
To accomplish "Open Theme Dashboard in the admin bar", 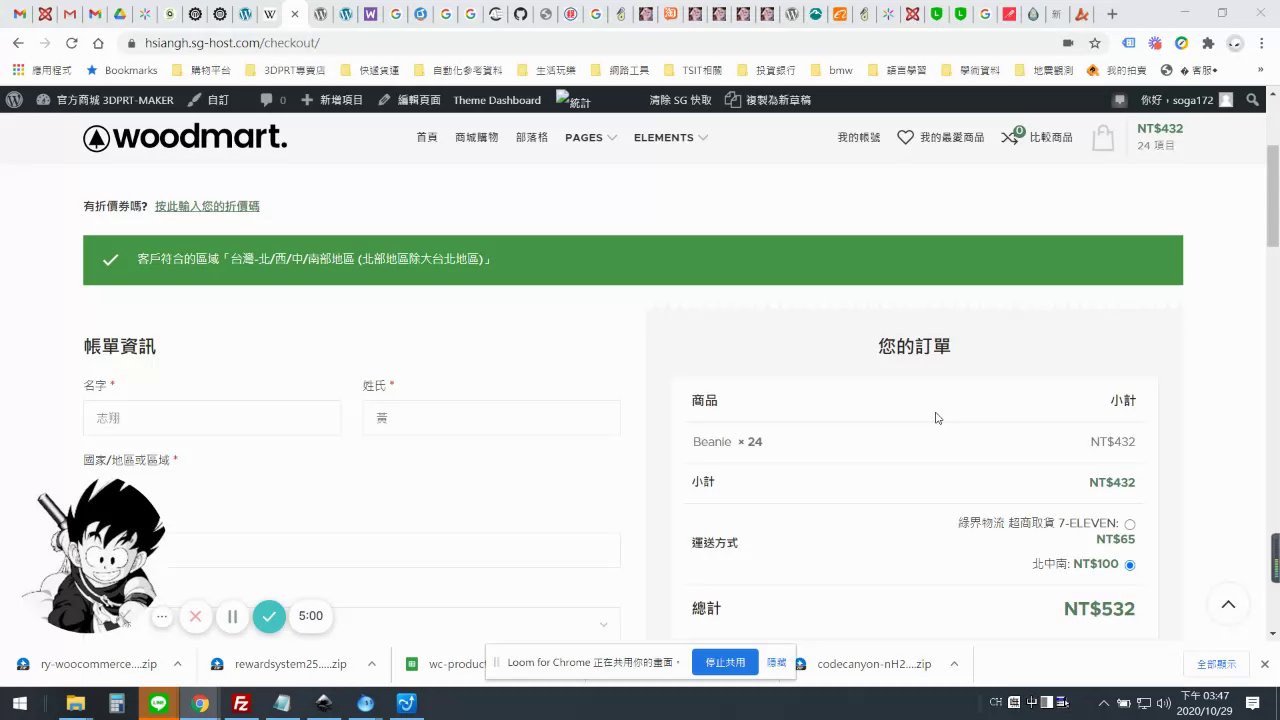I will pyautogui.click(x=497, y=100).
